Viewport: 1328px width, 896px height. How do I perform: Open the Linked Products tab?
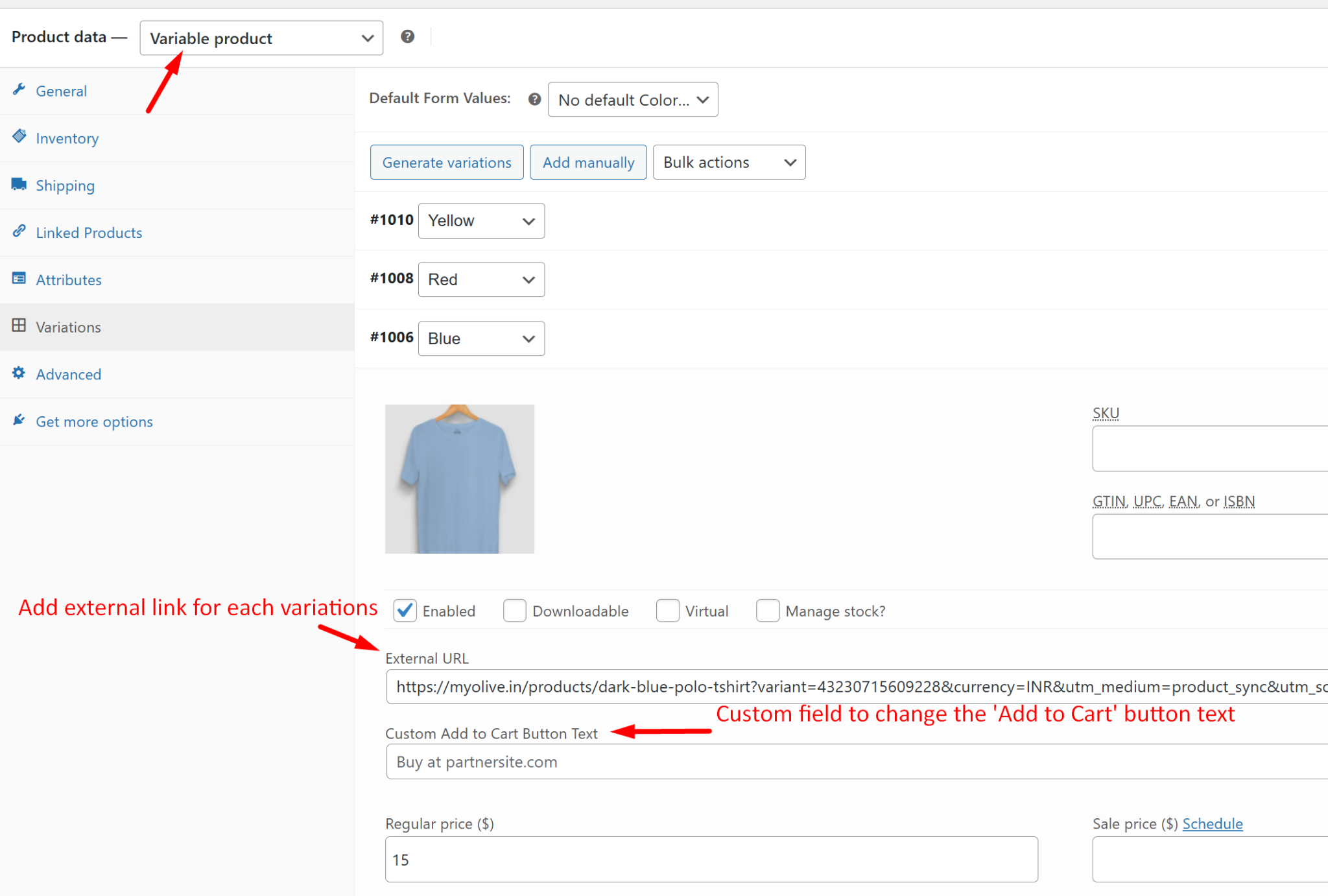(x=89, y=232)
